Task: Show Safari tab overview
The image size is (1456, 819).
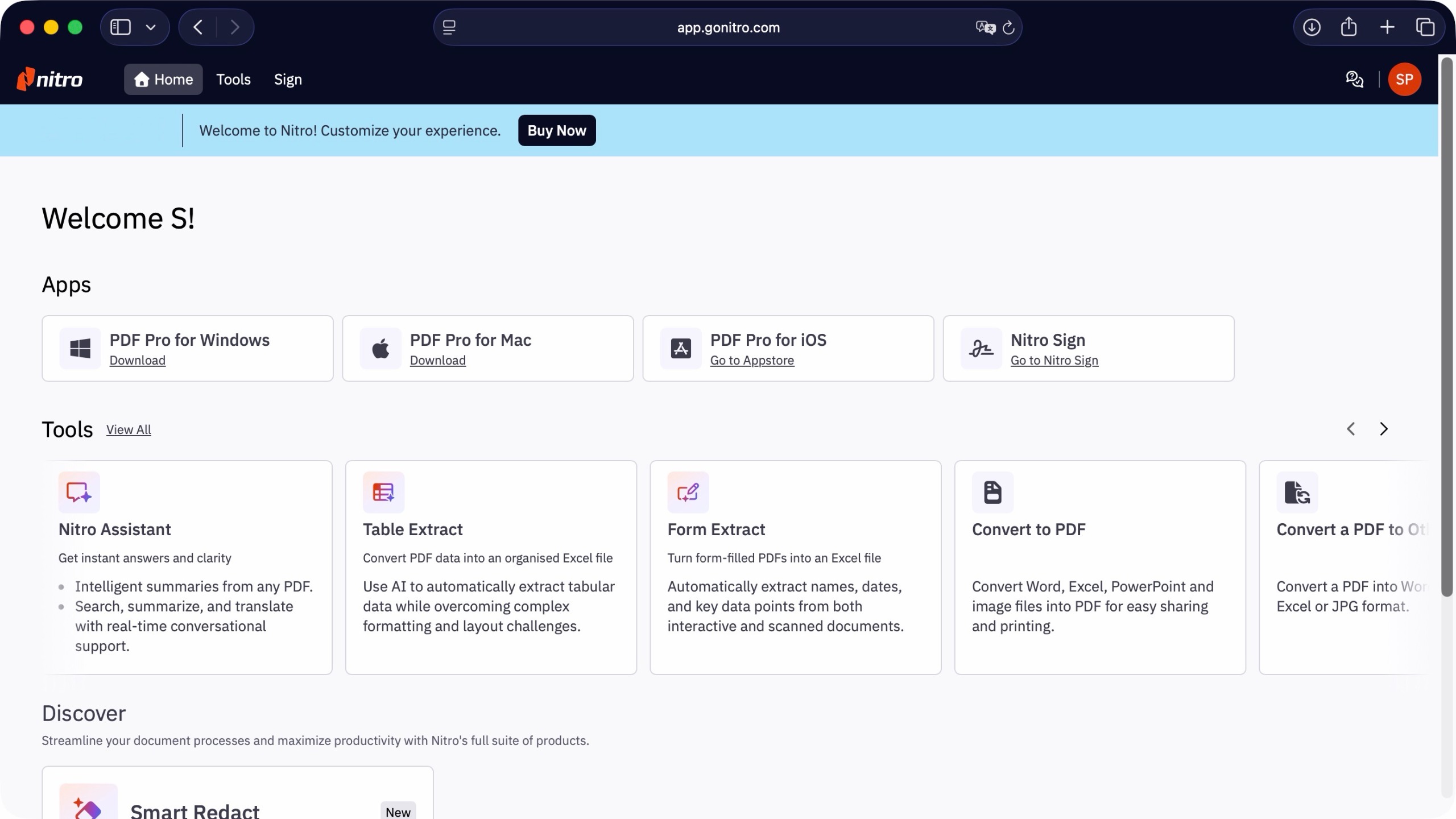Action: (x=1425, y=27)
